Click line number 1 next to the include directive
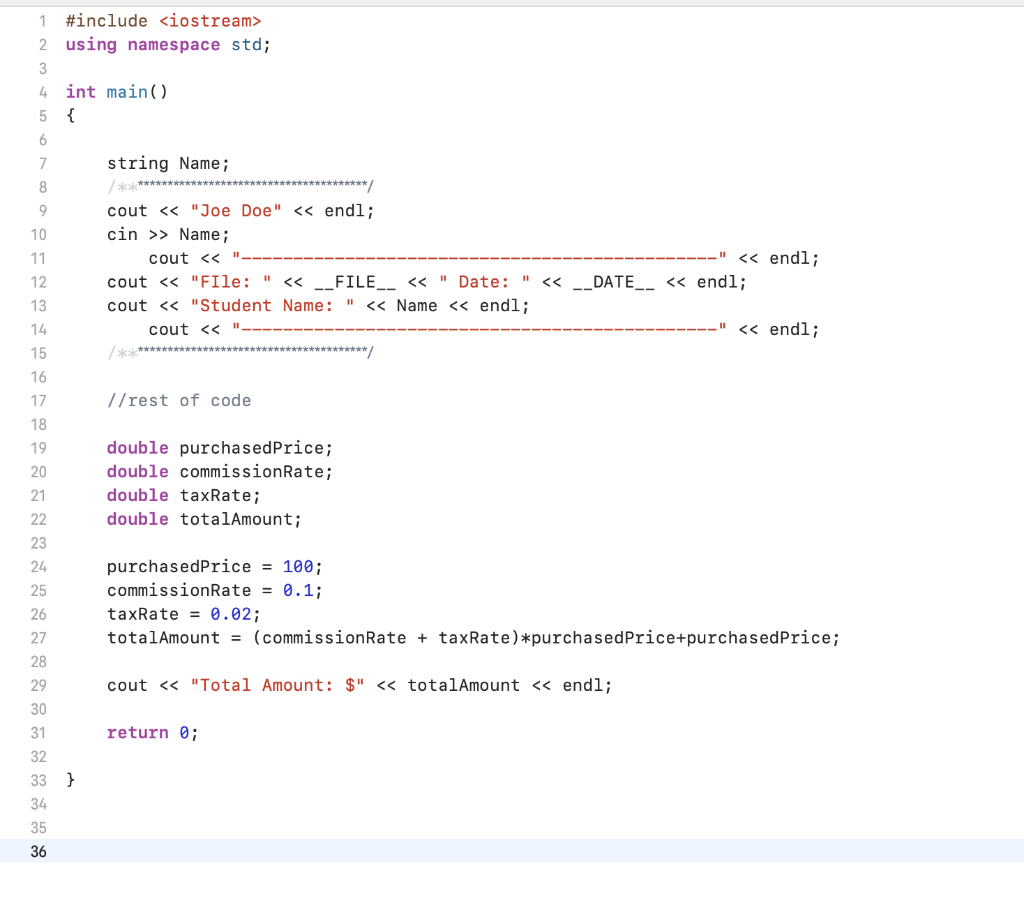The height and width of the screenshot is (903, 1024). point(42,20)
